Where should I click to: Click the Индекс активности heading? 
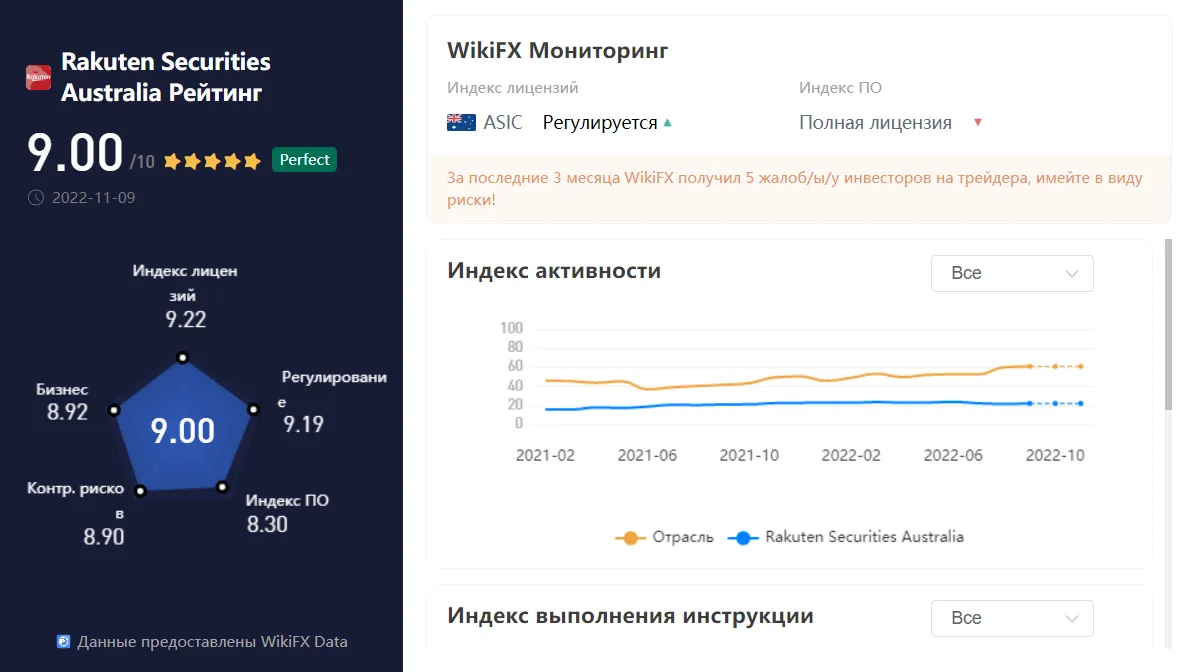click(x=554, y=270)
